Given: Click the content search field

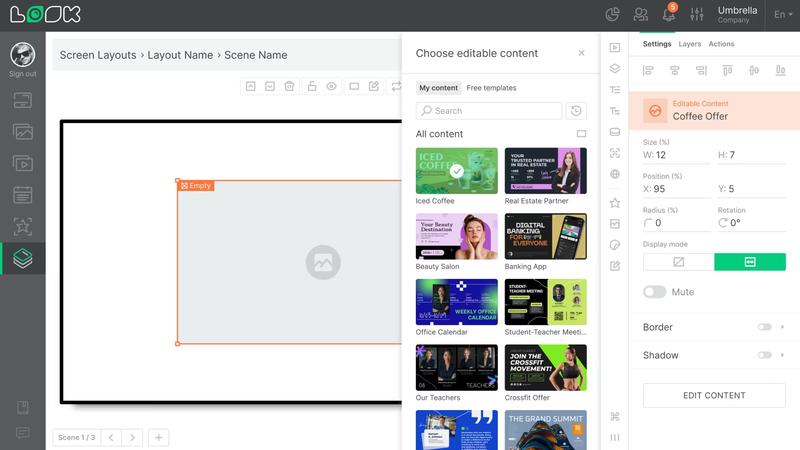Looking at the screenshot, I should pos(489,111).
